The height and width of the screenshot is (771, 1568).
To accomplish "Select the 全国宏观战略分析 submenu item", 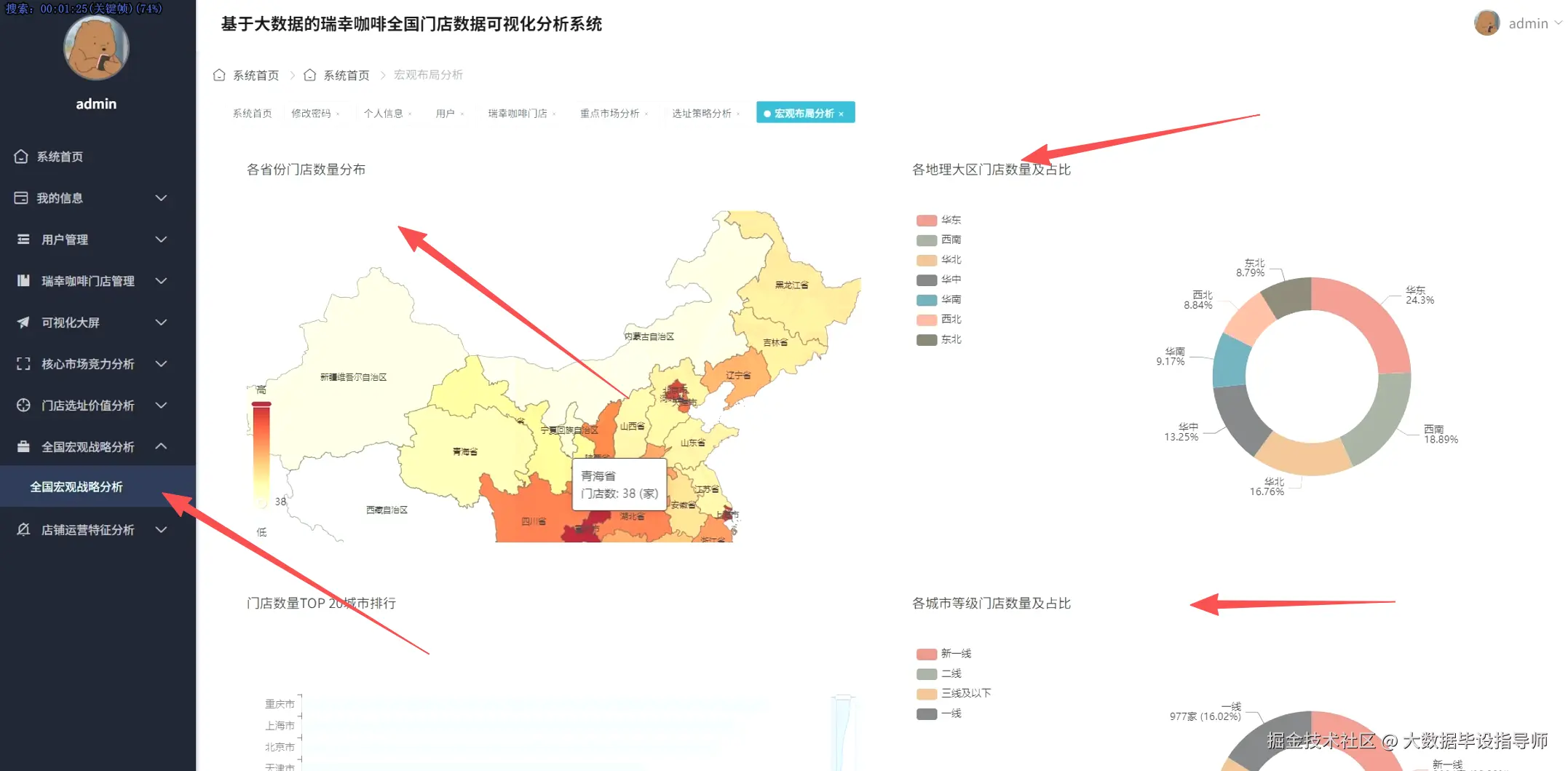I will (98, 487).
